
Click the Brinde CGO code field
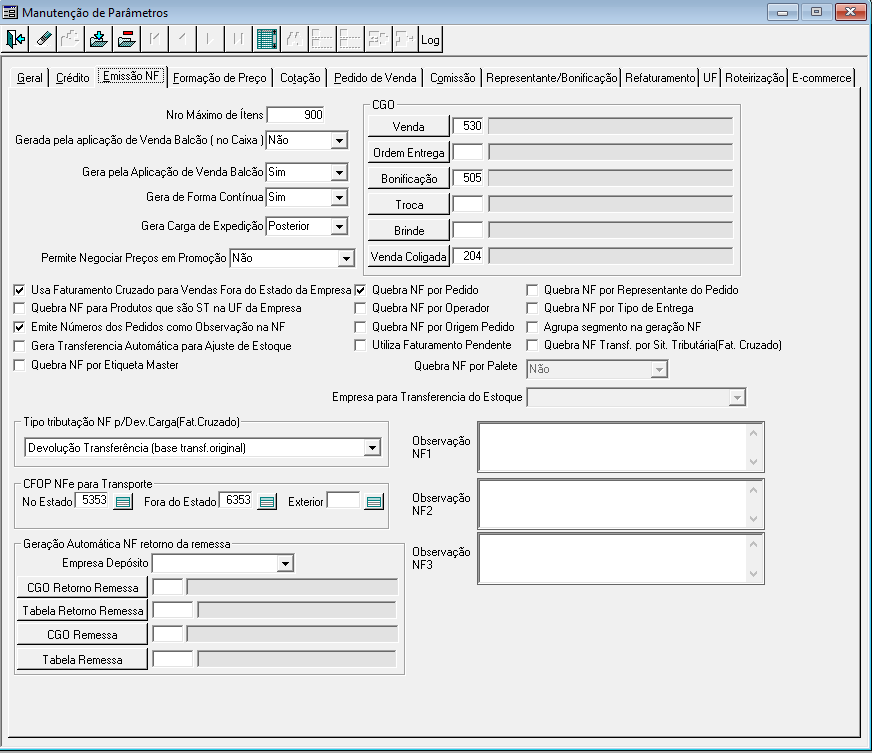468,230
